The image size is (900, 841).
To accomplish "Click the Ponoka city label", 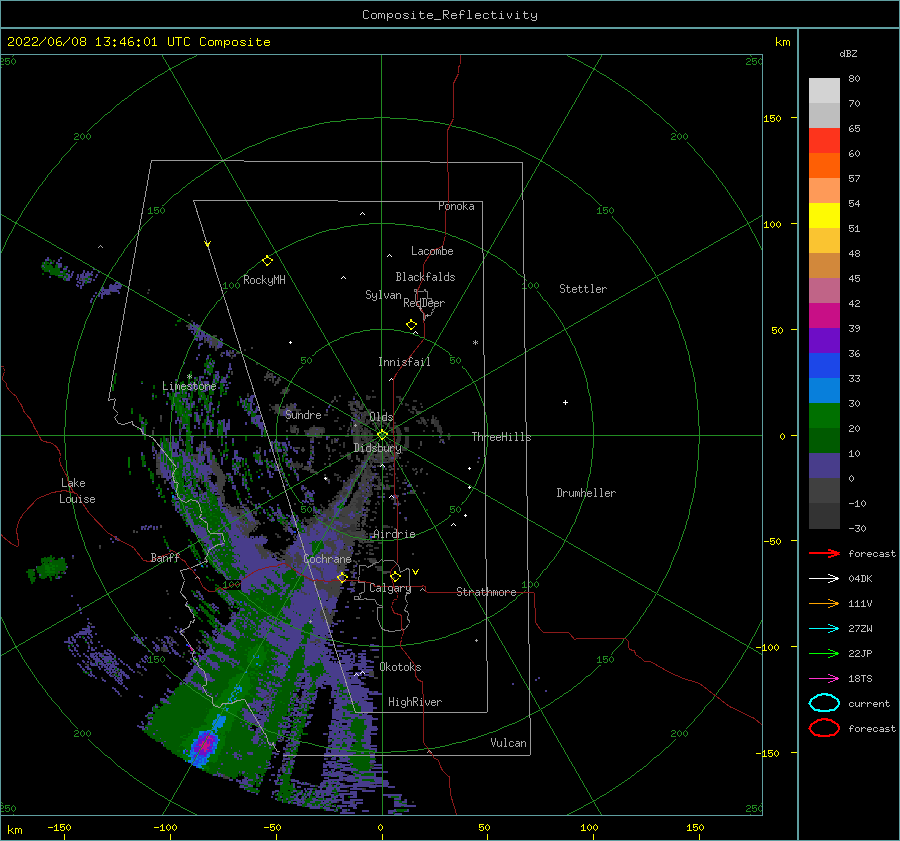I will click(x=456, y=206).
